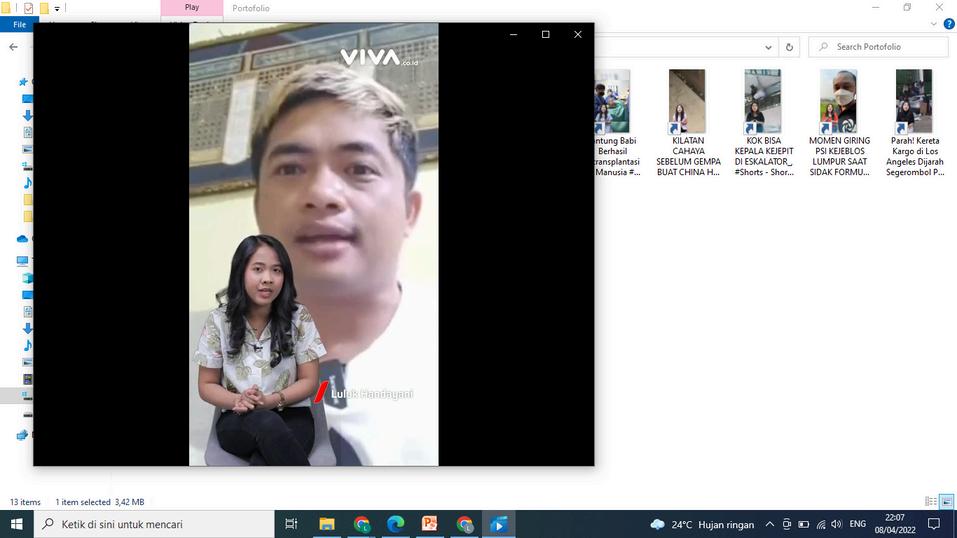Select the KOK BISA KEPALA KEJEPIT DI ESKALATOR video
This screenshot has width=957, height=538.
764,123
